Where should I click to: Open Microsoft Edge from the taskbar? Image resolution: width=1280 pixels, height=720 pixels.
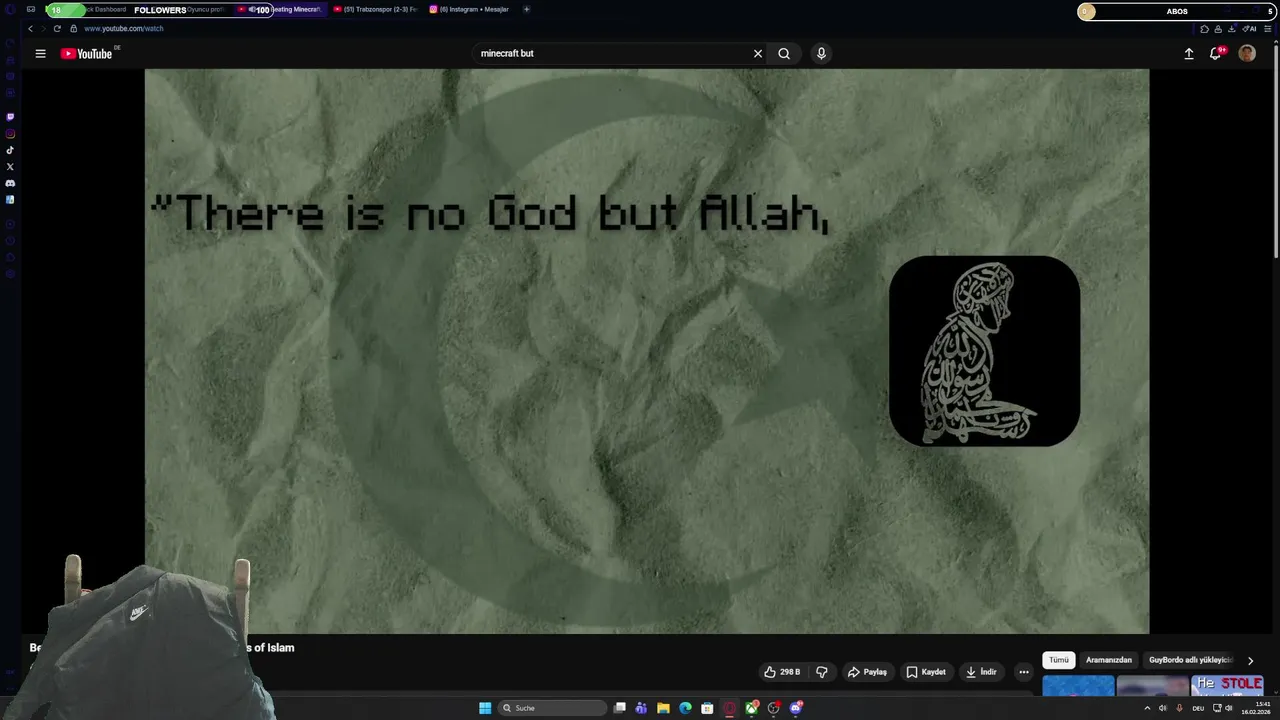point(685,708)
